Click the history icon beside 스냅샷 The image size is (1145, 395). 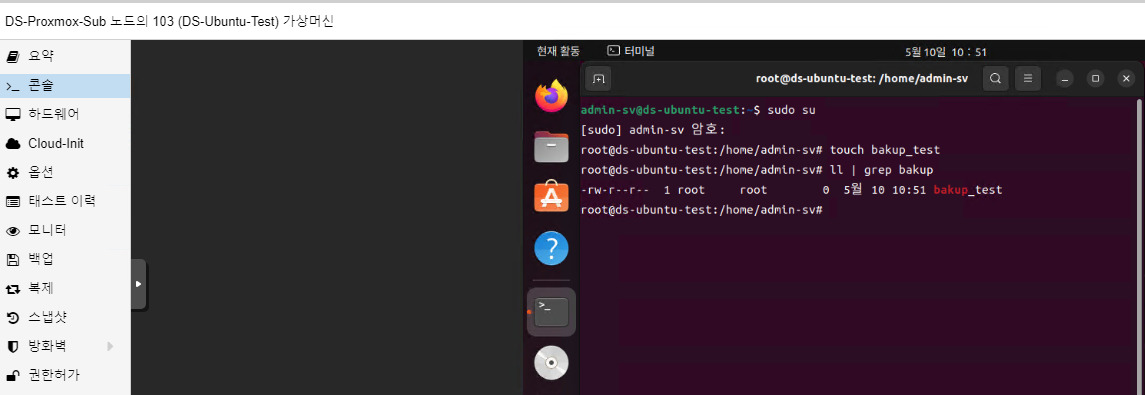tap(12, 318)
